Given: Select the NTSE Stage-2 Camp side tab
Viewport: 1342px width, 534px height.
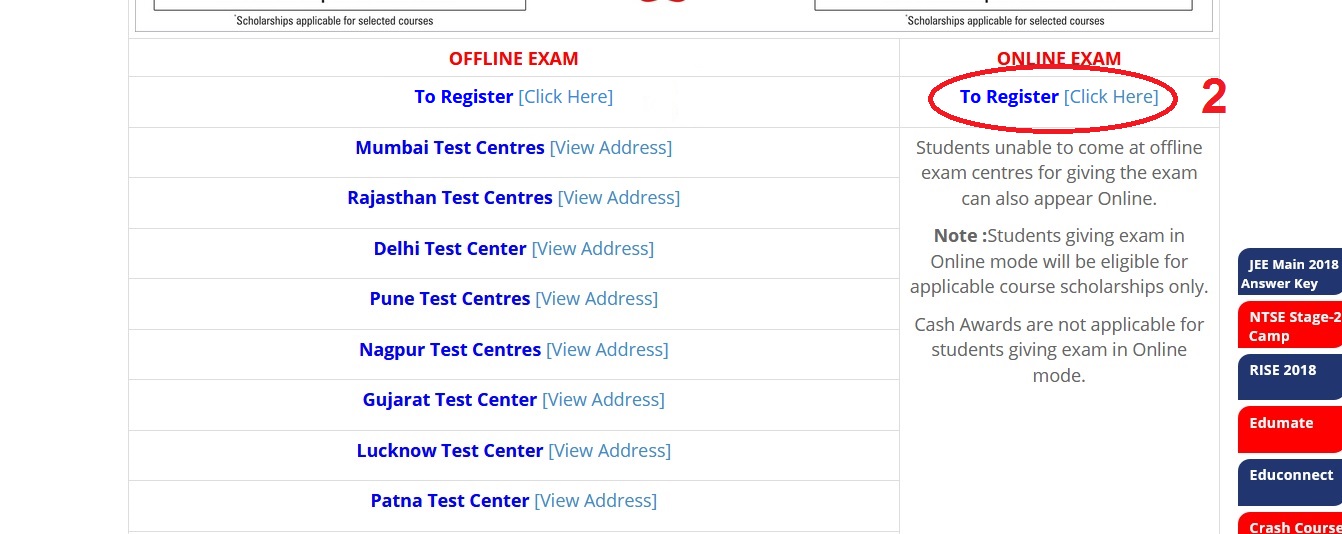Looking at the screenshot, I should 1289,327.
